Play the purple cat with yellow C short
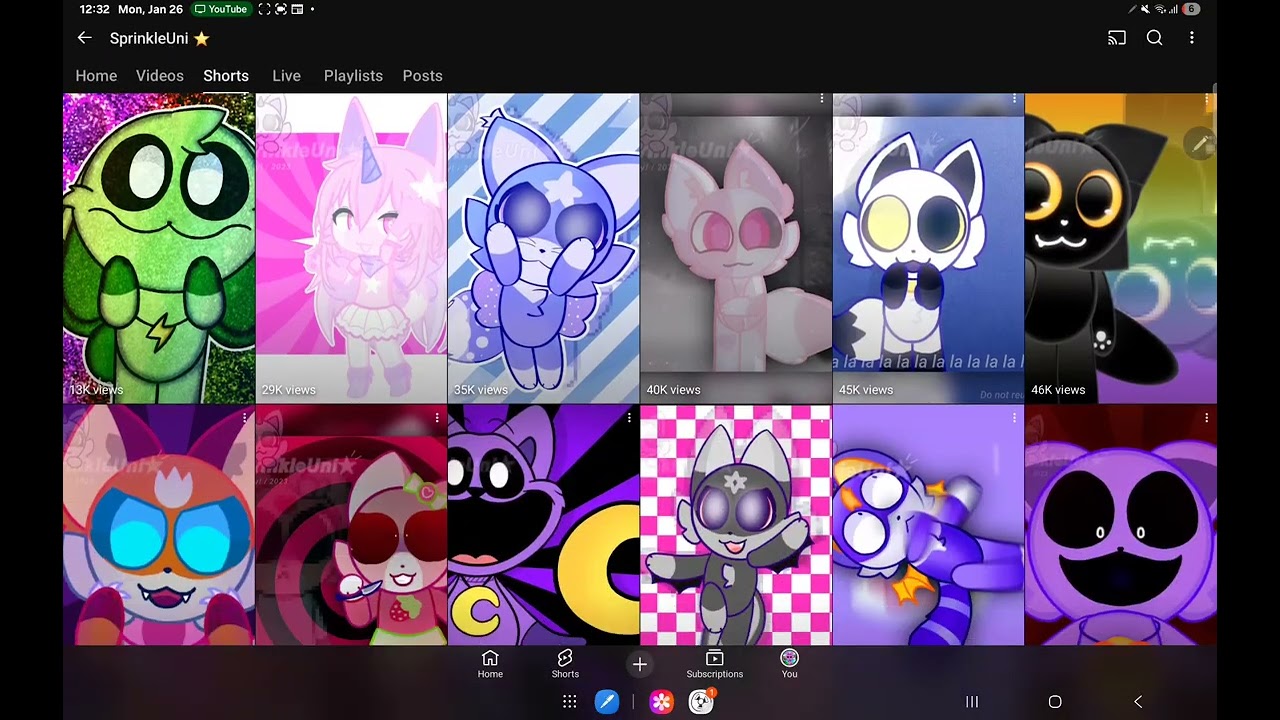Viewport: 1280px width, 720px height. point(543,525)
